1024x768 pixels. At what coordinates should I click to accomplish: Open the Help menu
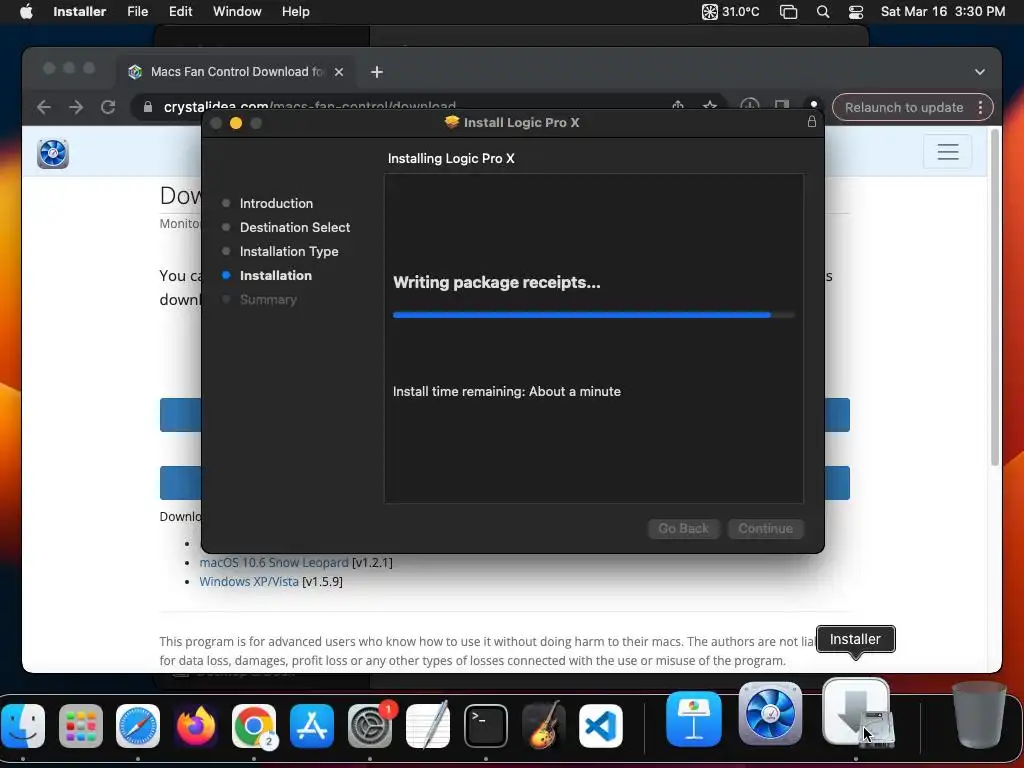tap(295, 12)
